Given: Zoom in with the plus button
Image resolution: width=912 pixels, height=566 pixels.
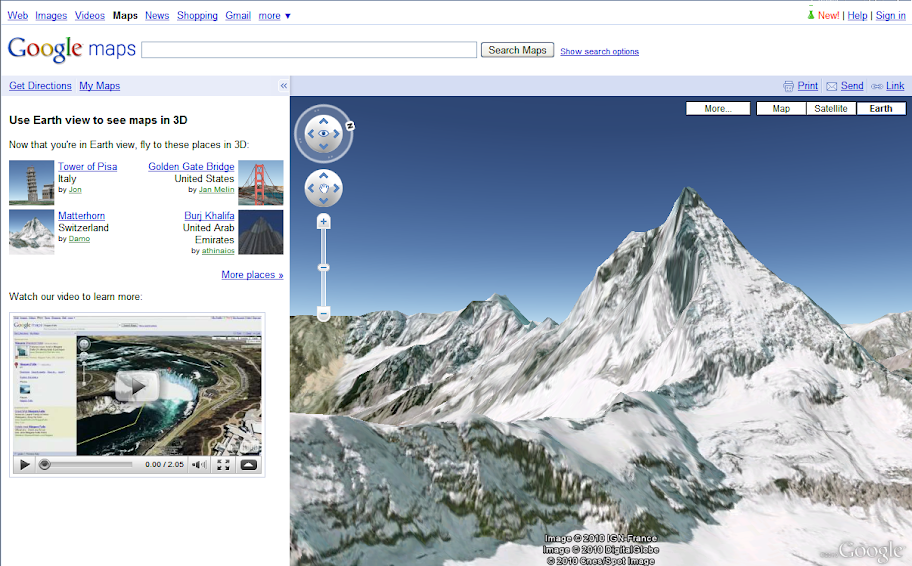Looking at the screenshot, I should pos(323,221).
